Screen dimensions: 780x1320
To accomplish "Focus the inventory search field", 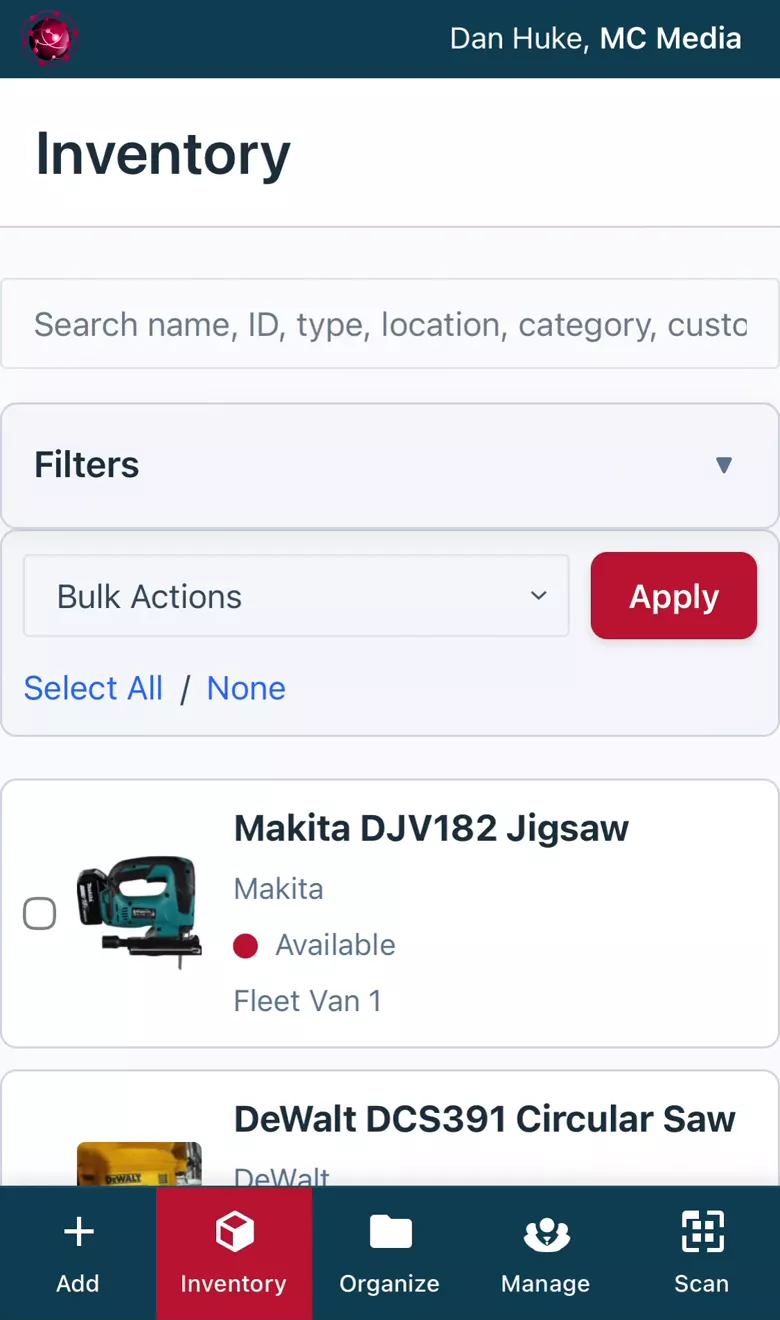I will tap(390, 324).
